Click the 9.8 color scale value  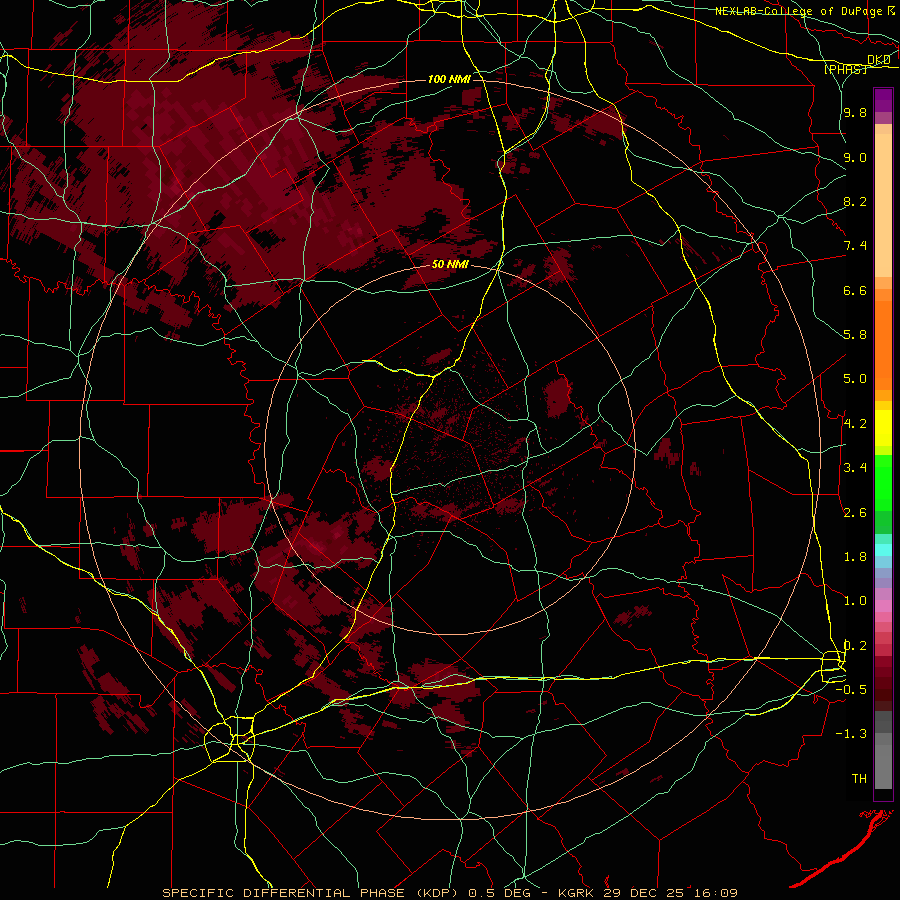point(855,112)
